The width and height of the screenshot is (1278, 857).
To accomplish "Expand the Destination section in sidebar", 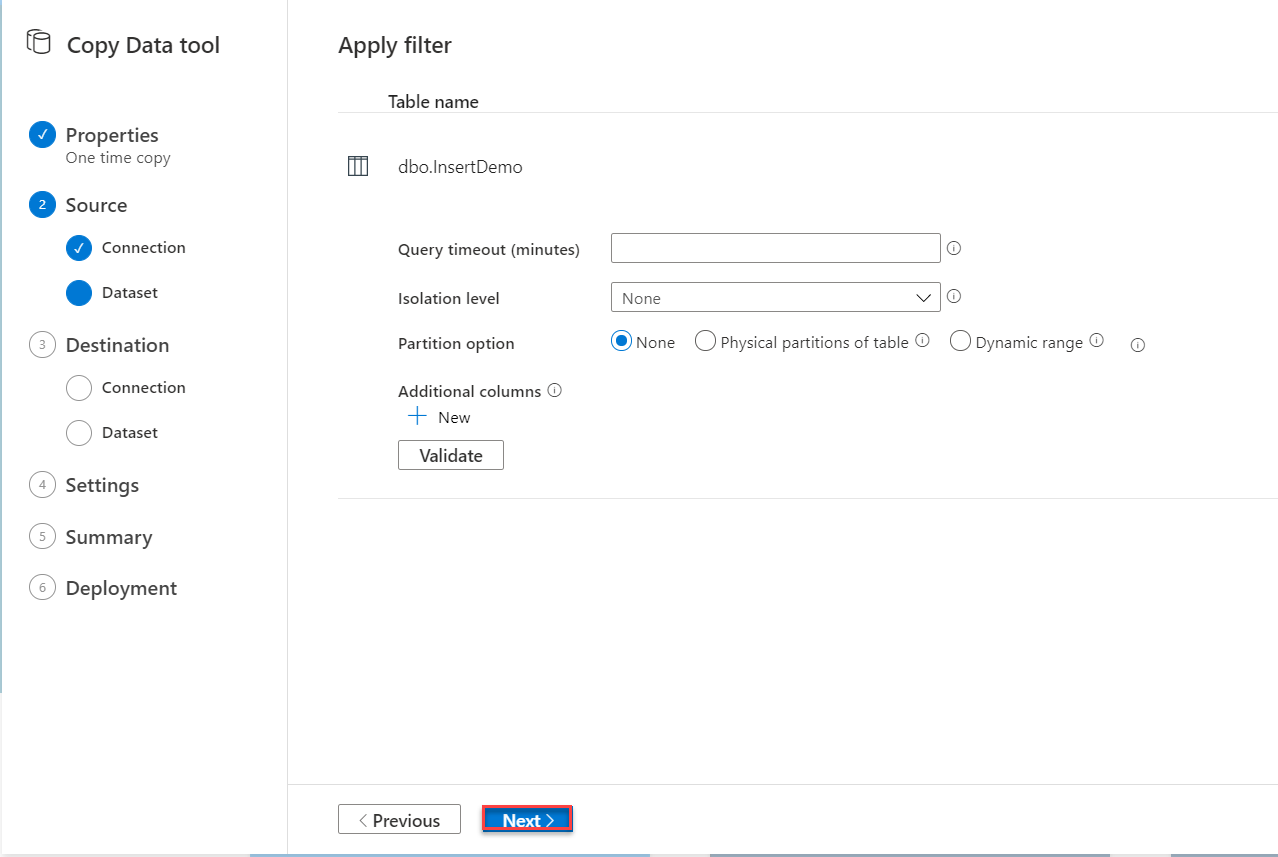I will [x=117, y=344].
